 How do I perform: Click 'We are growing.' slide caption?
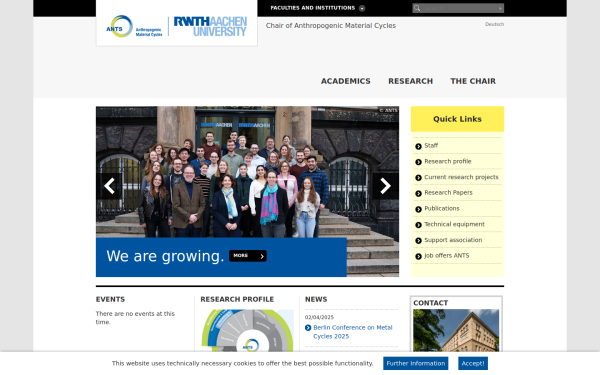[165, 256]
